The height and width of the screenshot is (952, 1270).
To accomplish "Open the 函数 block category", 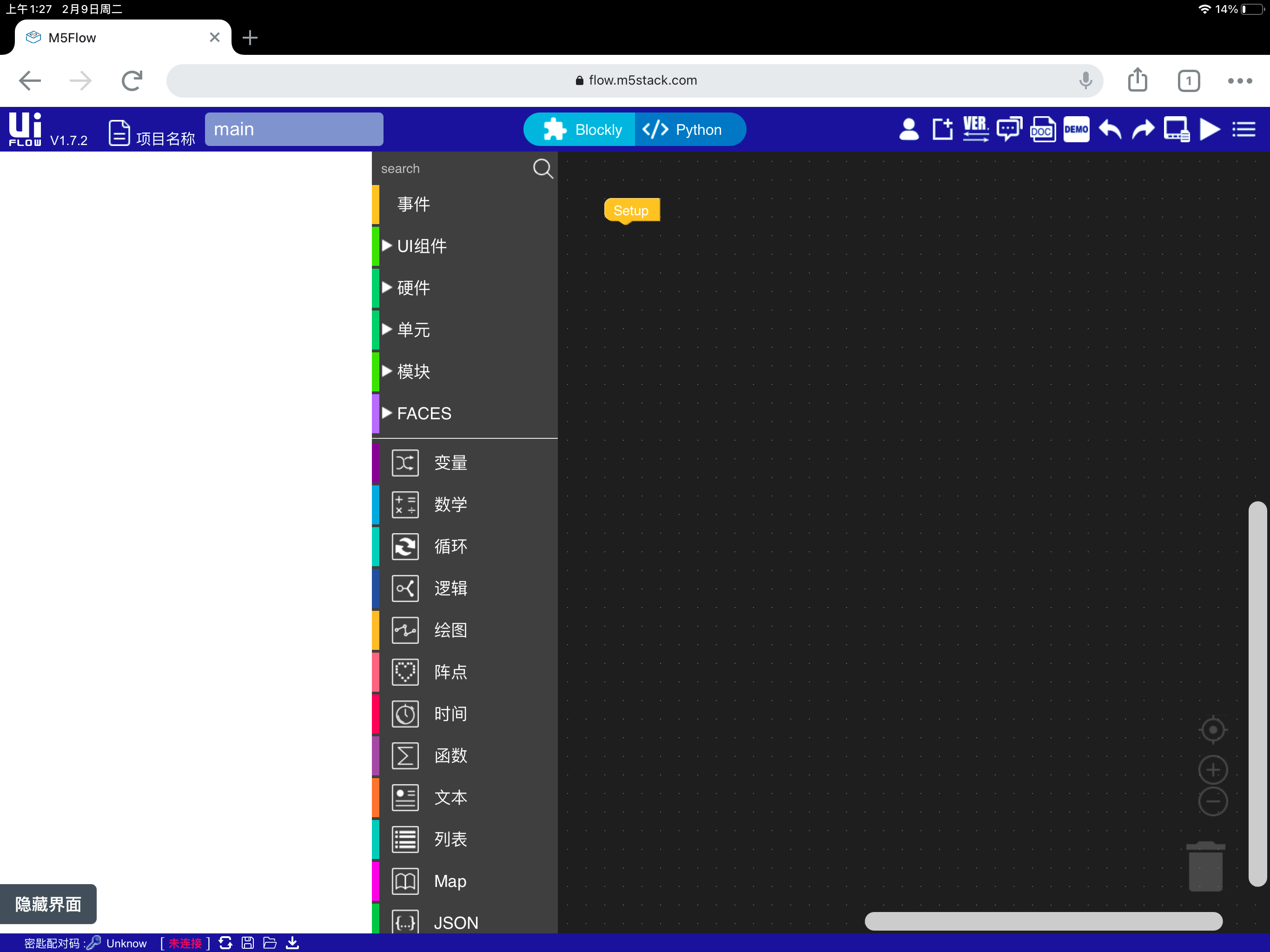I will pos(464,756).
